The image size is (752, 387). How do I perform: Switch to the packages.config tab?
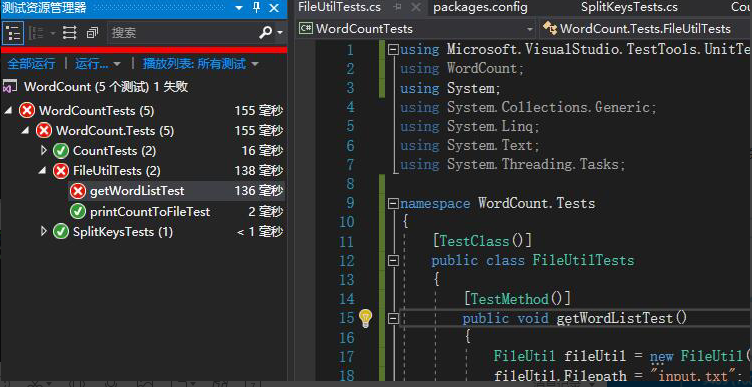point(481,7)
